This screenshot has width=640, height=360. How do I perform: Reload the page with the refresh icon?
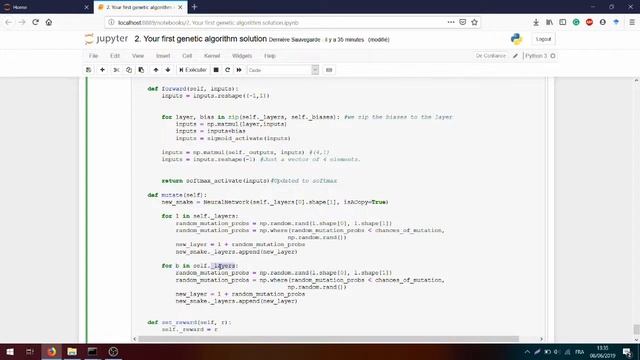(x=36, y=22)
